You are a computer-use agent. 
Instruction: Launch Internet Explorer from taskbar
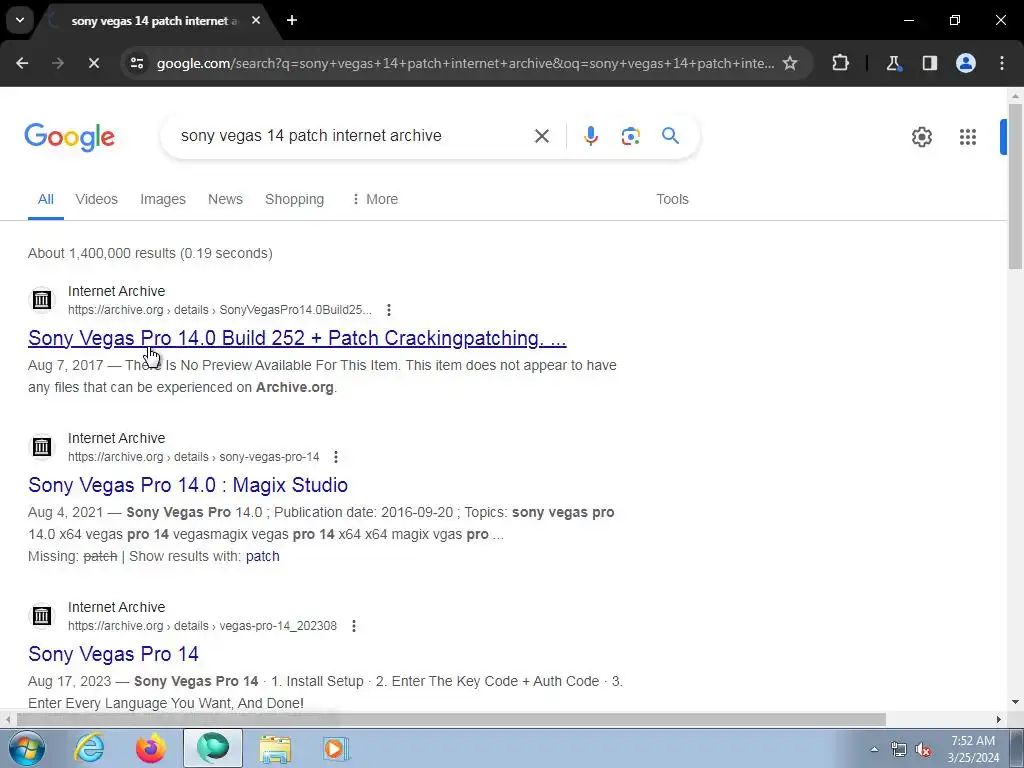89,748
